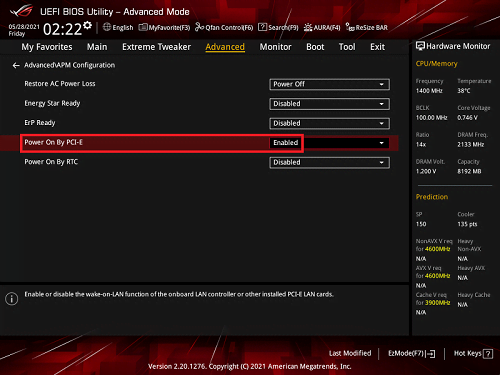Open the Hot Keys help icon
This screenshot has width=500, height=375.
point(488,354)
